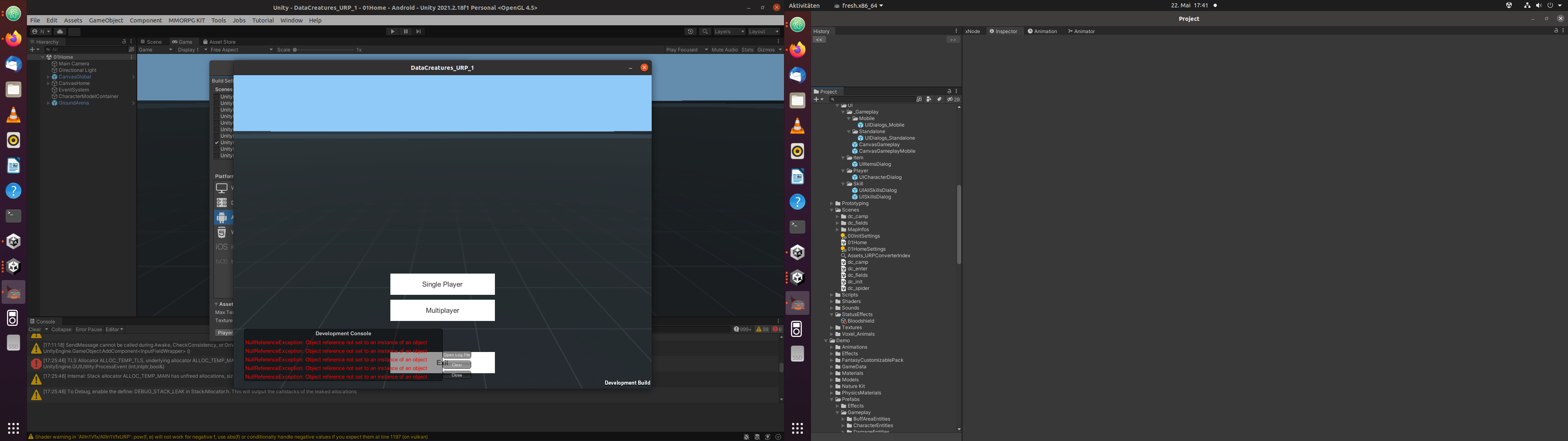Click the Multiplayer button
1568x441 pixels.
[443, 311]
